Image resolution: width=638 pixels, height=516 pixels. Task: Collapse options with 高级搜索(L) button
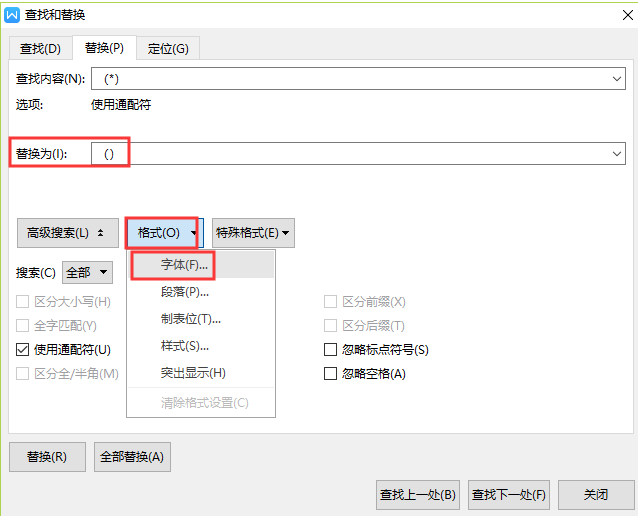pos(68,233)
